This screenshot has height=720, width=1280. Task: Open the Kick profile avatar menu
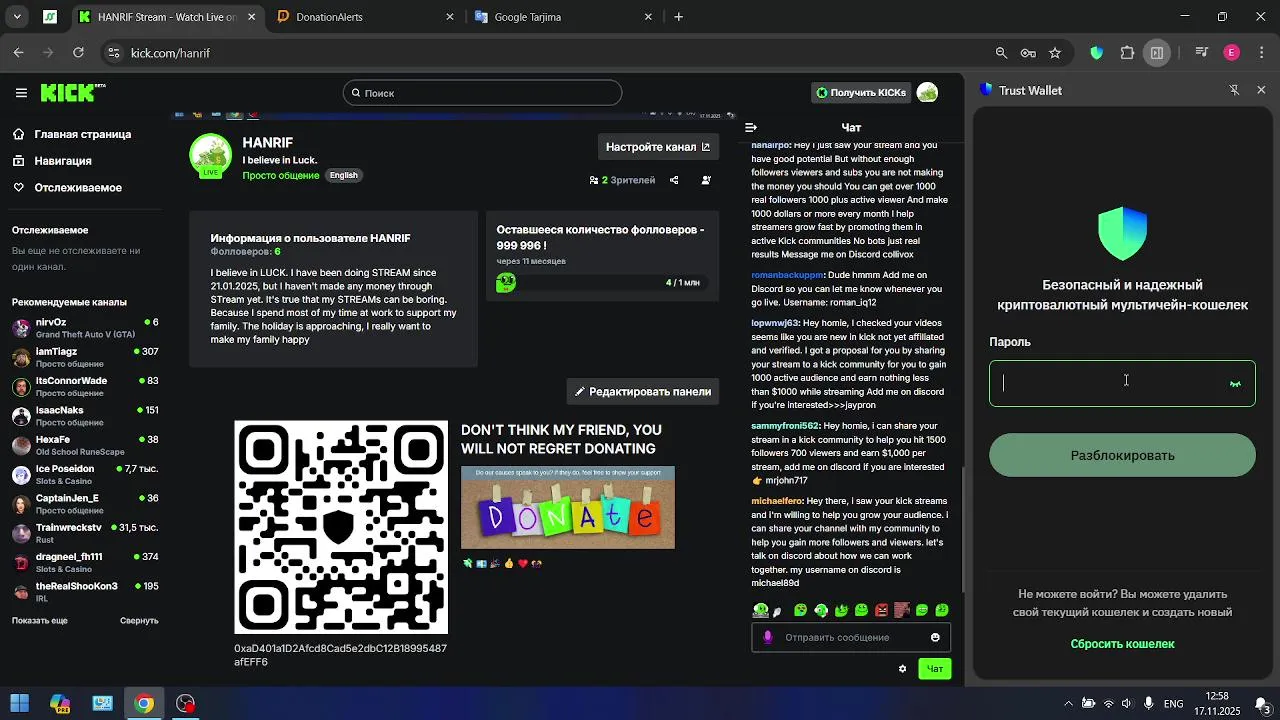point(927,93)
